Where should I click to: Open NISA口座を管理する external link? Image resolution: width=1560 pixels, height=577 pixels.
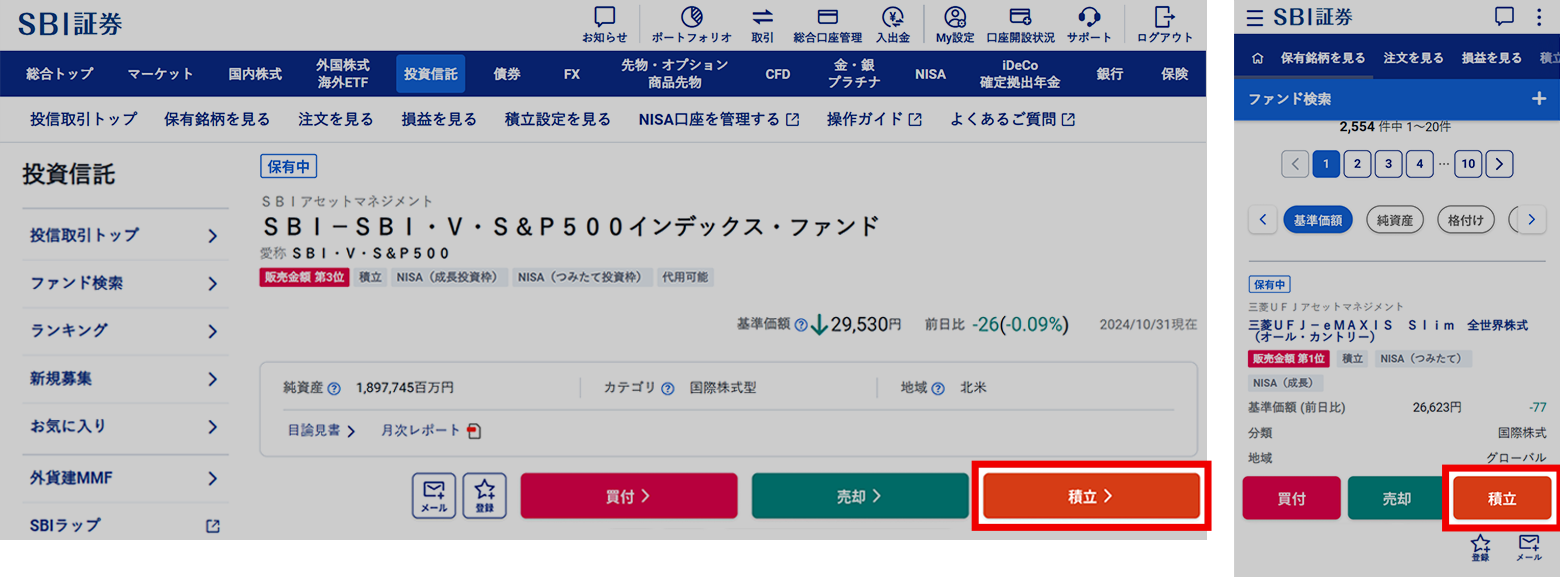[x=719, y=119]
